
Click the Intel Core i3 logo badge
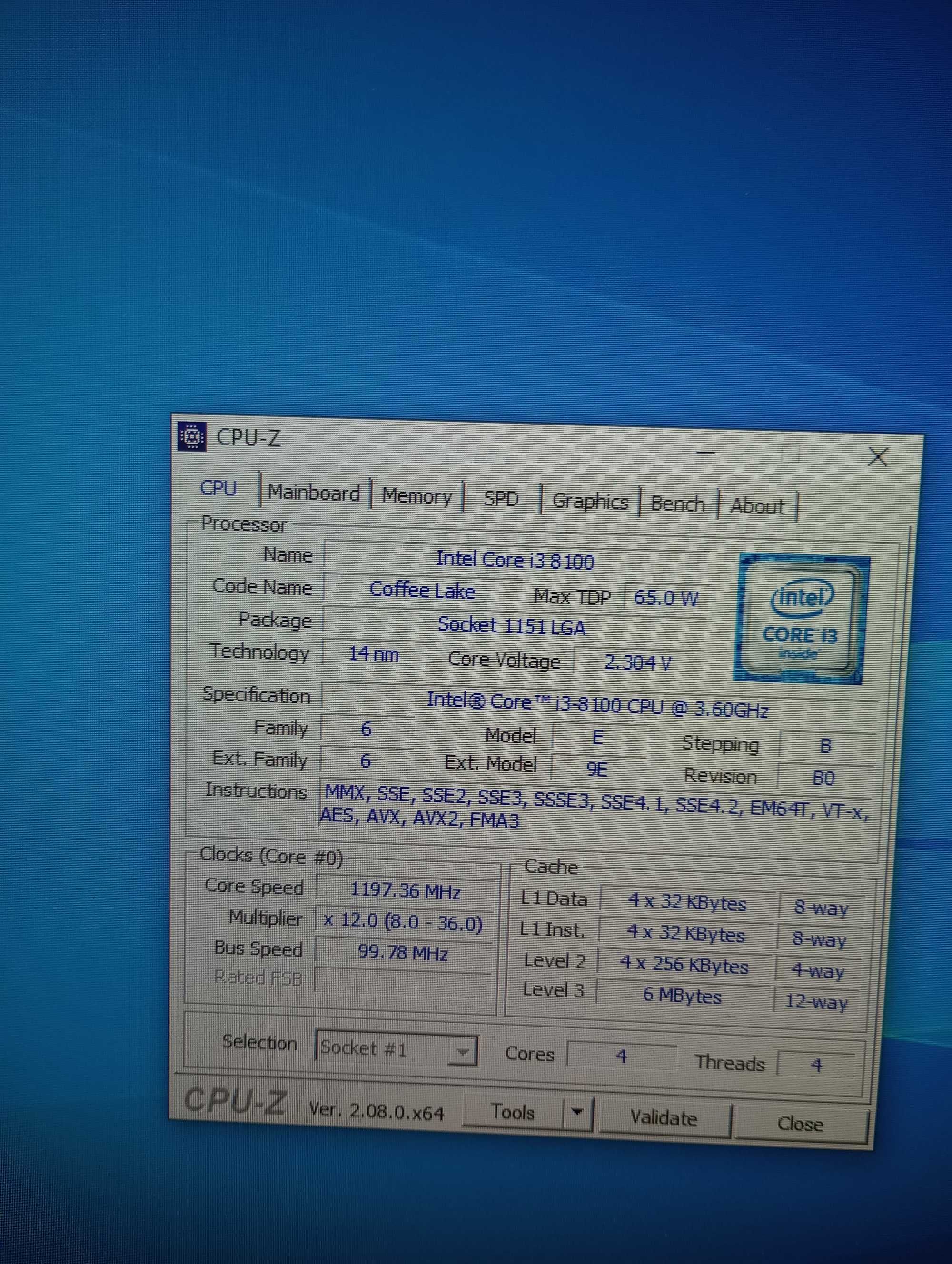[801, 620]
